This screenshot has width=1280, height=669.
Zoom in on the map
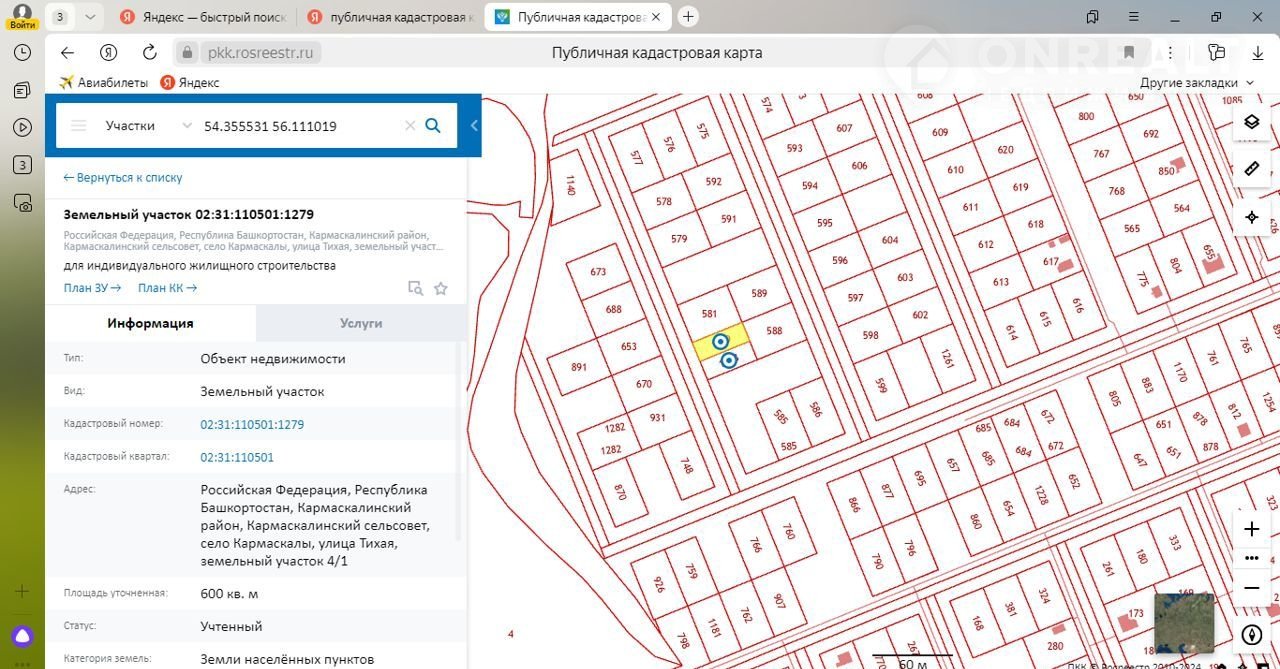pos(1251,529)
